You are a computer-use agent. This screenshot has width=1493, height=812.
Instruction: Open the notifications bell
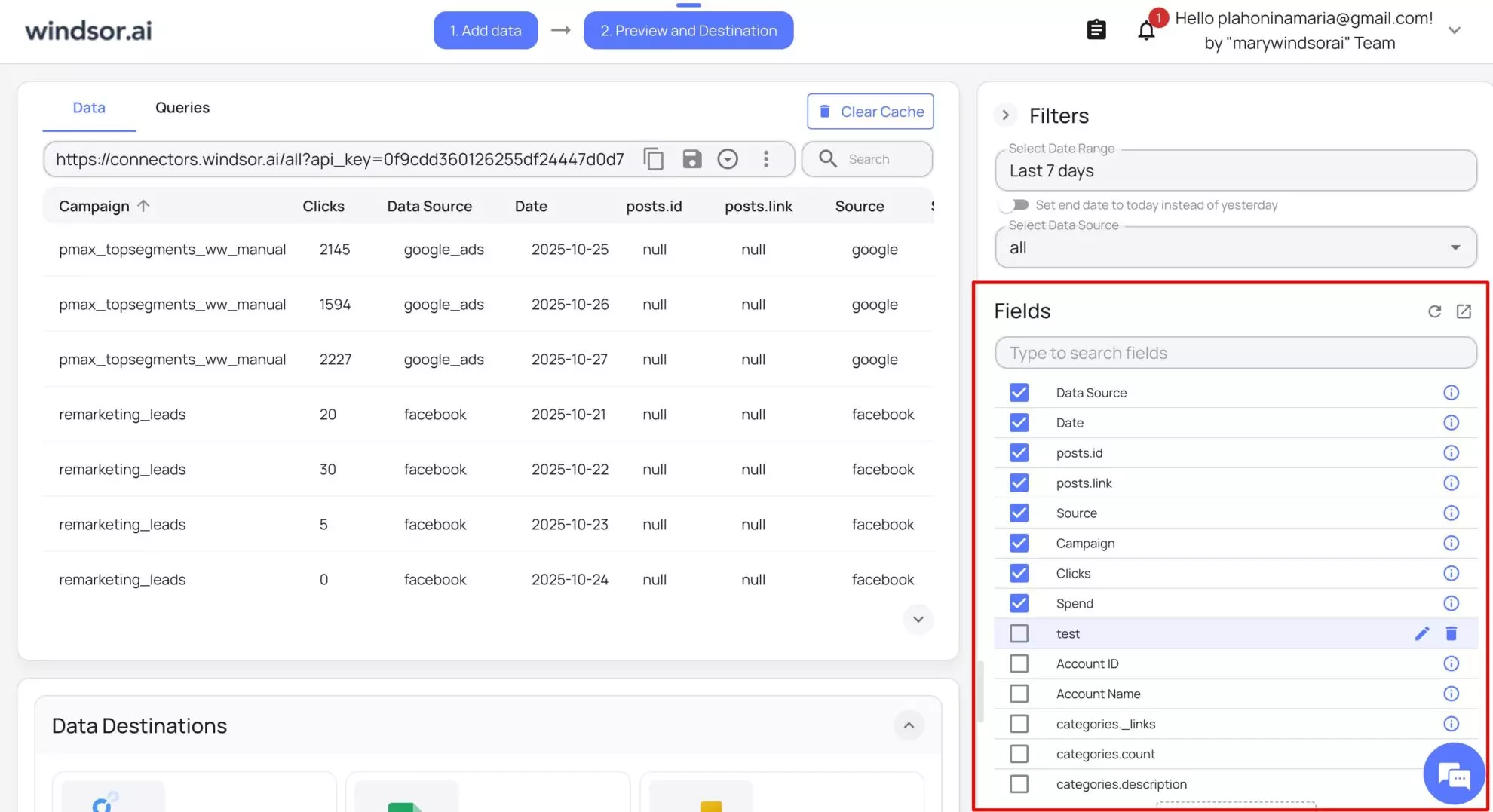point(1146,31)
